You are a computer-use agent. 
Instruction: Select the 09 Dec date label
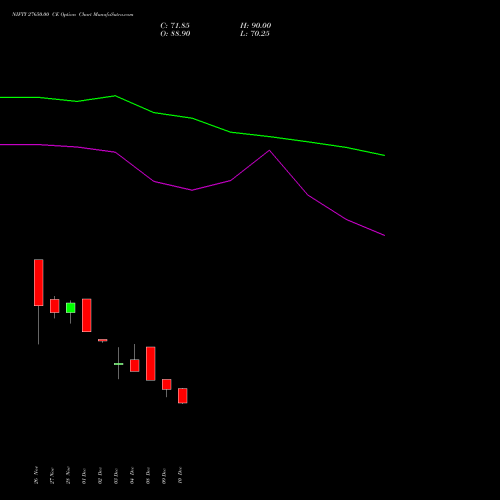[x=164, y=476]
